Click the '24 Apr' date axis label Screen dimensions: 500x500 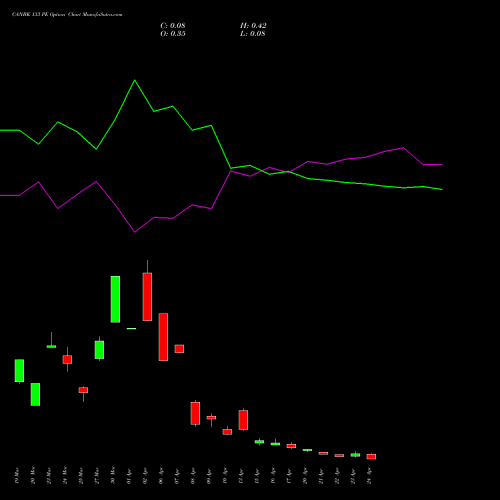click(369, 476)
